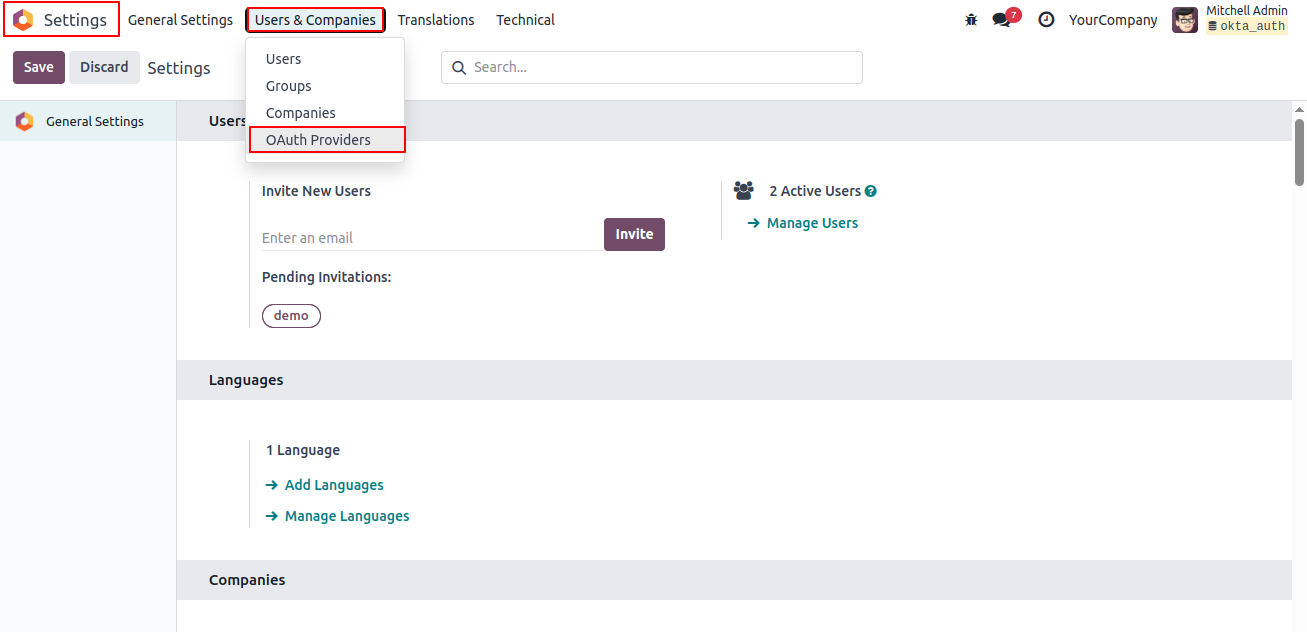The height and width of the screenshot is (632, 1307).
Task: Open the Translations menu
Action: [x=436, y=20]
